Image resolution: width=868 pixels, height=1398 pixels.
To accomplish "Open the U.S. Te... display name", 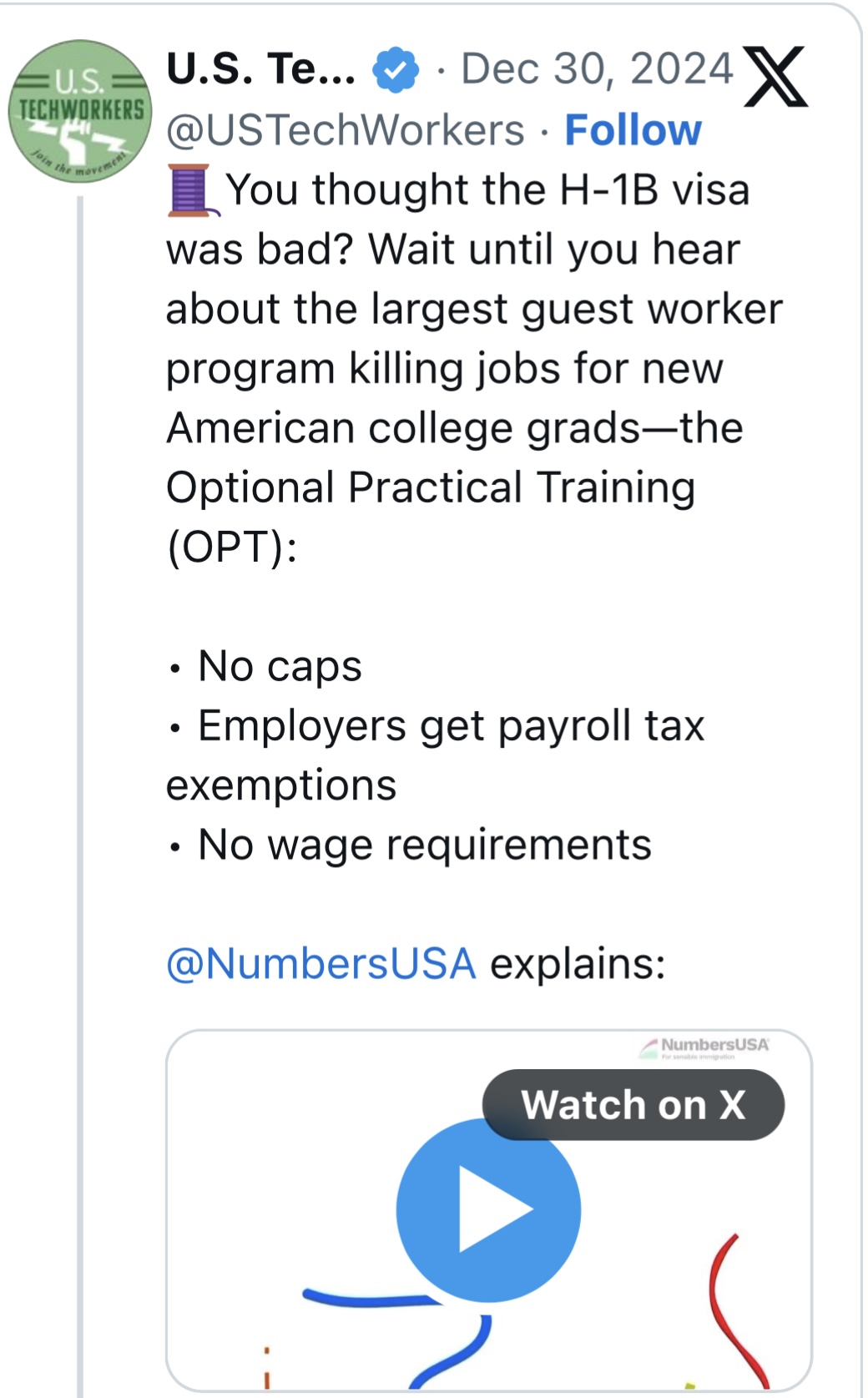I will [261, 68].
